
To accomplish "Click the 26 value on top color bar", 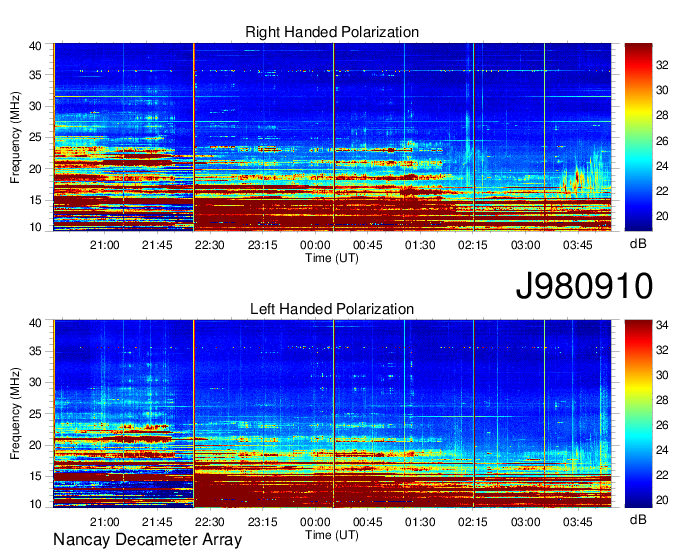I will pyautogui.click(x=662, y=141).
